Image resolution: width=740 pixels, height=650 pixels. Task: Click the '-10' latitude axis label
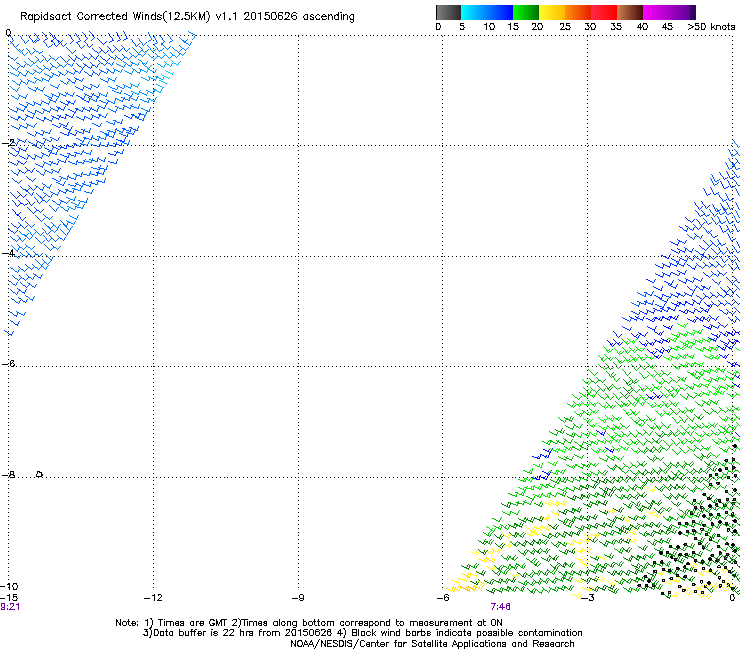9,586
